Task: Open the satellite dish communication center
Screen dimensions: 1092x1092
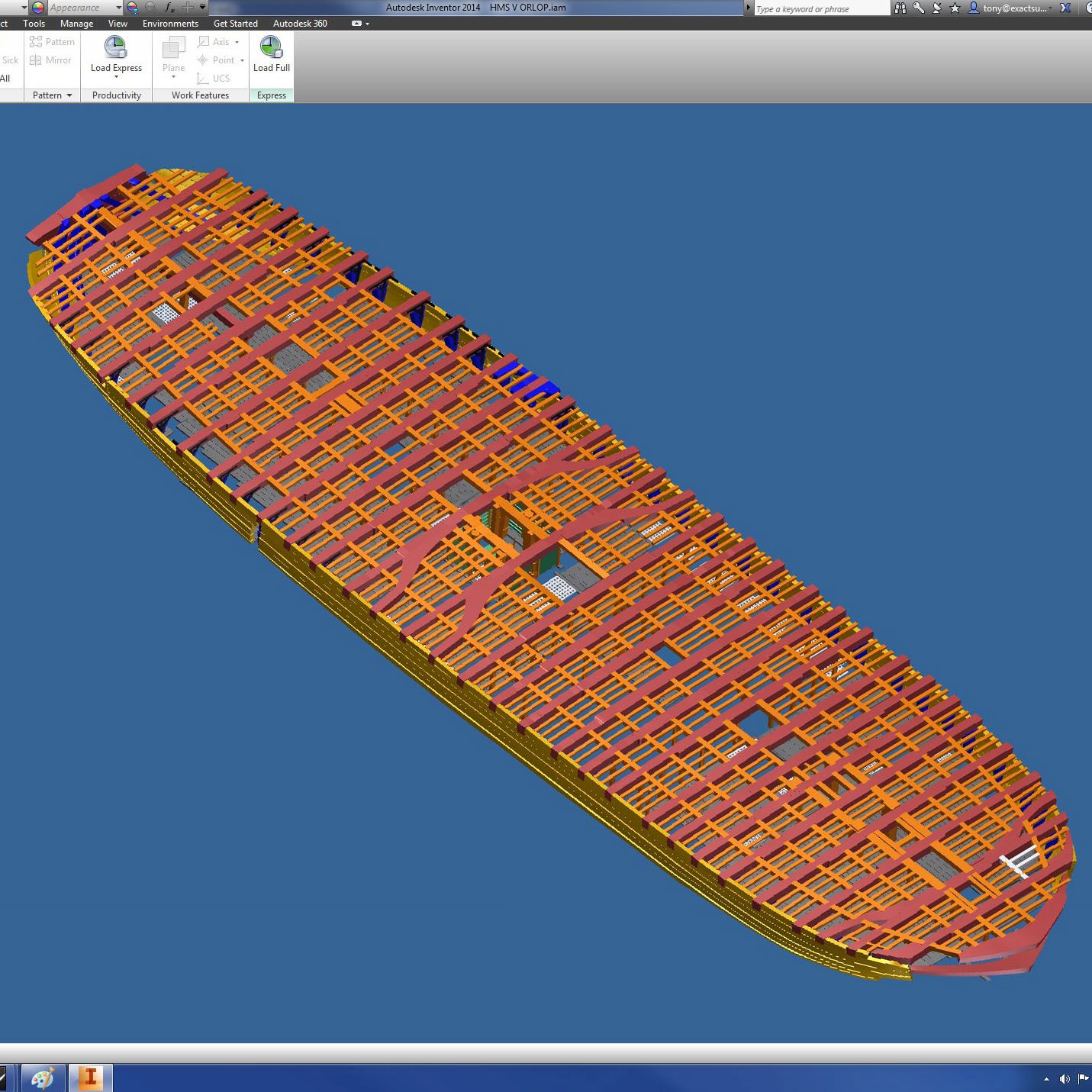Action: 937,8
